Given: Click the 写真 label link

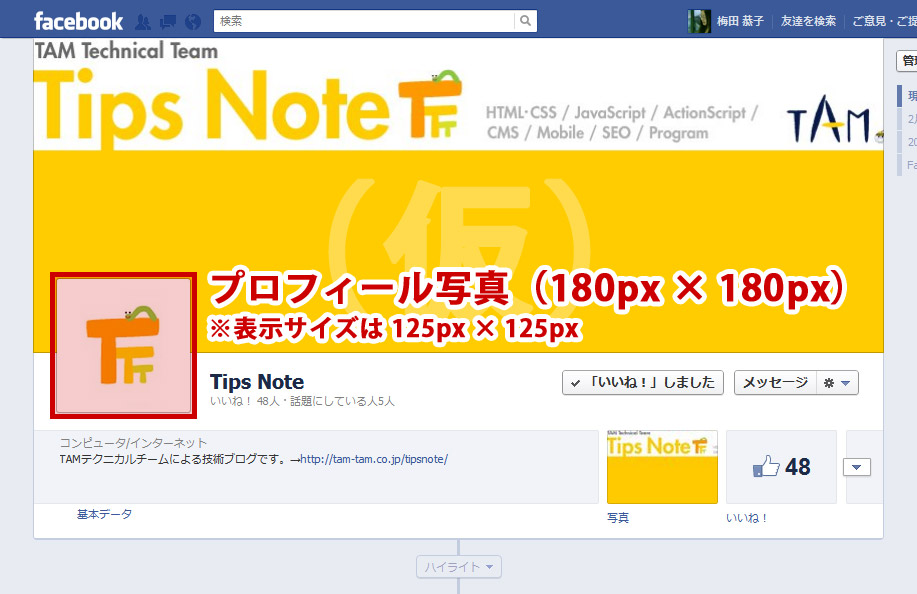Looking at the screenshot, I should point(618,518).
